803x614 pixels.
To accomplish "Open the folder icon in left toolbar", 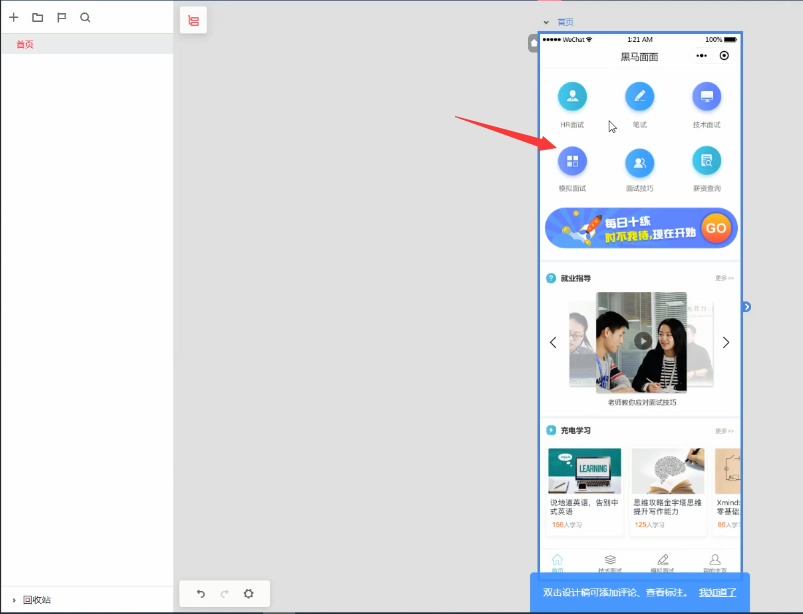I will click(x=37, y=17).
